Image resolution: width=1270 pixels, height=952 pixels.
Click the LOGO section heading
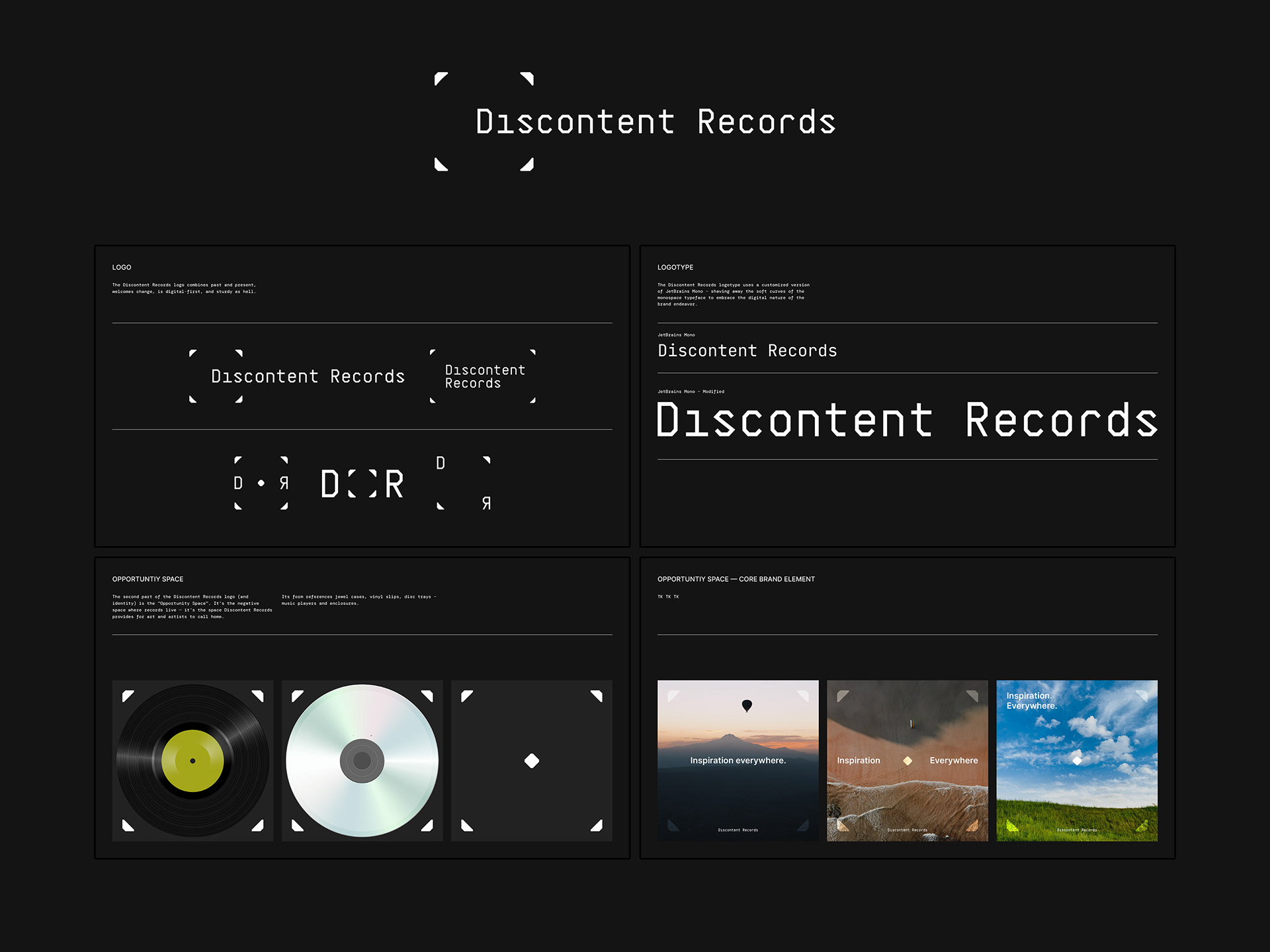(x=122, y=267)
